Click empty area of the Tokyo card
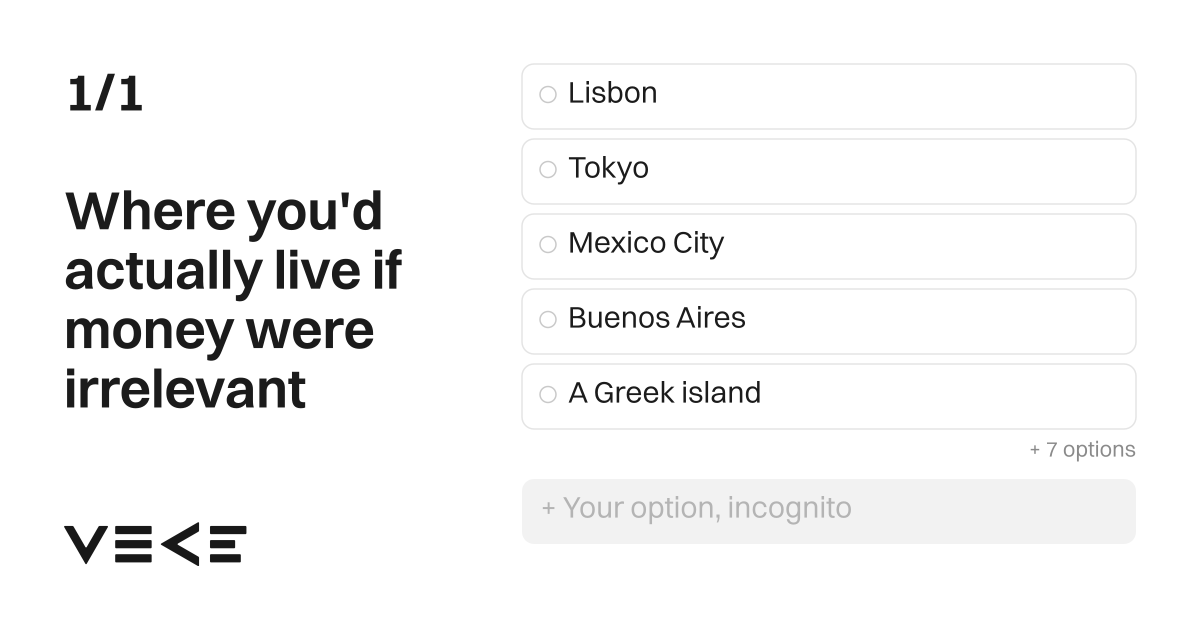The height and width of the screenshot is (630, 1200). pos(900,171)
